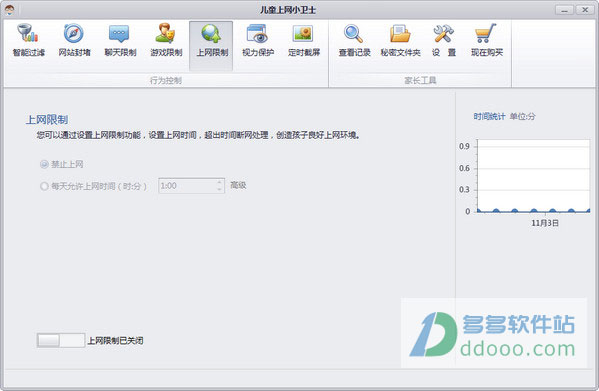Decrease time with the spinner down arrow
Screen dimensions: 599x391
[220, 189]
